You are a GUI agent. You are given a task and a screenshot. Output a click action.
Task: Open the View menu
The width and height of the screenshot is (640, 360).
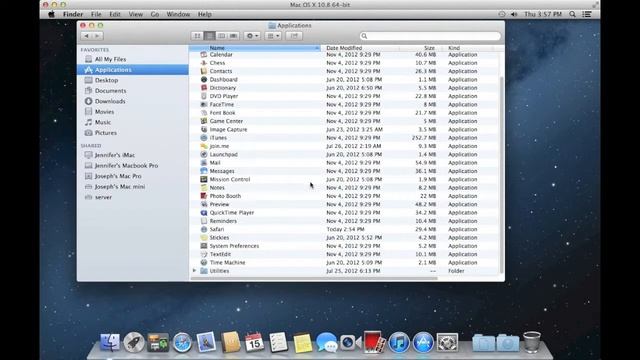136,14
